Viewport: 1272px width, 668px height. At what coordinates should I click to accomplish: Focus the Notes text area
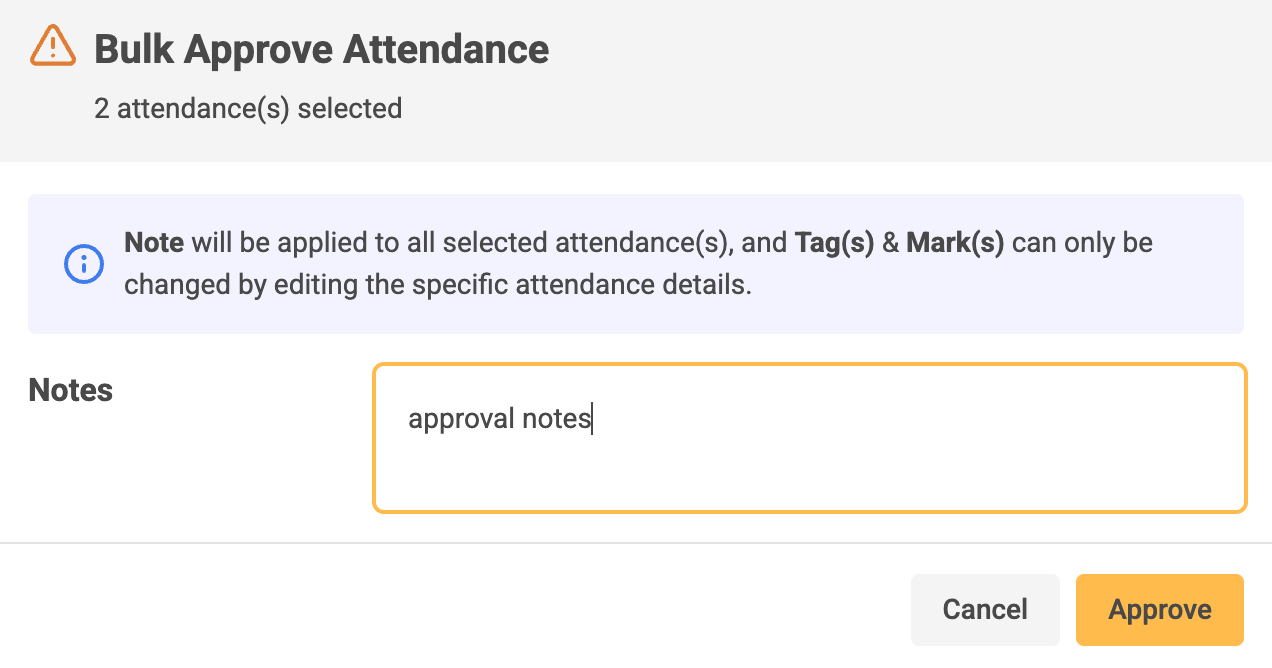(810, 438)
